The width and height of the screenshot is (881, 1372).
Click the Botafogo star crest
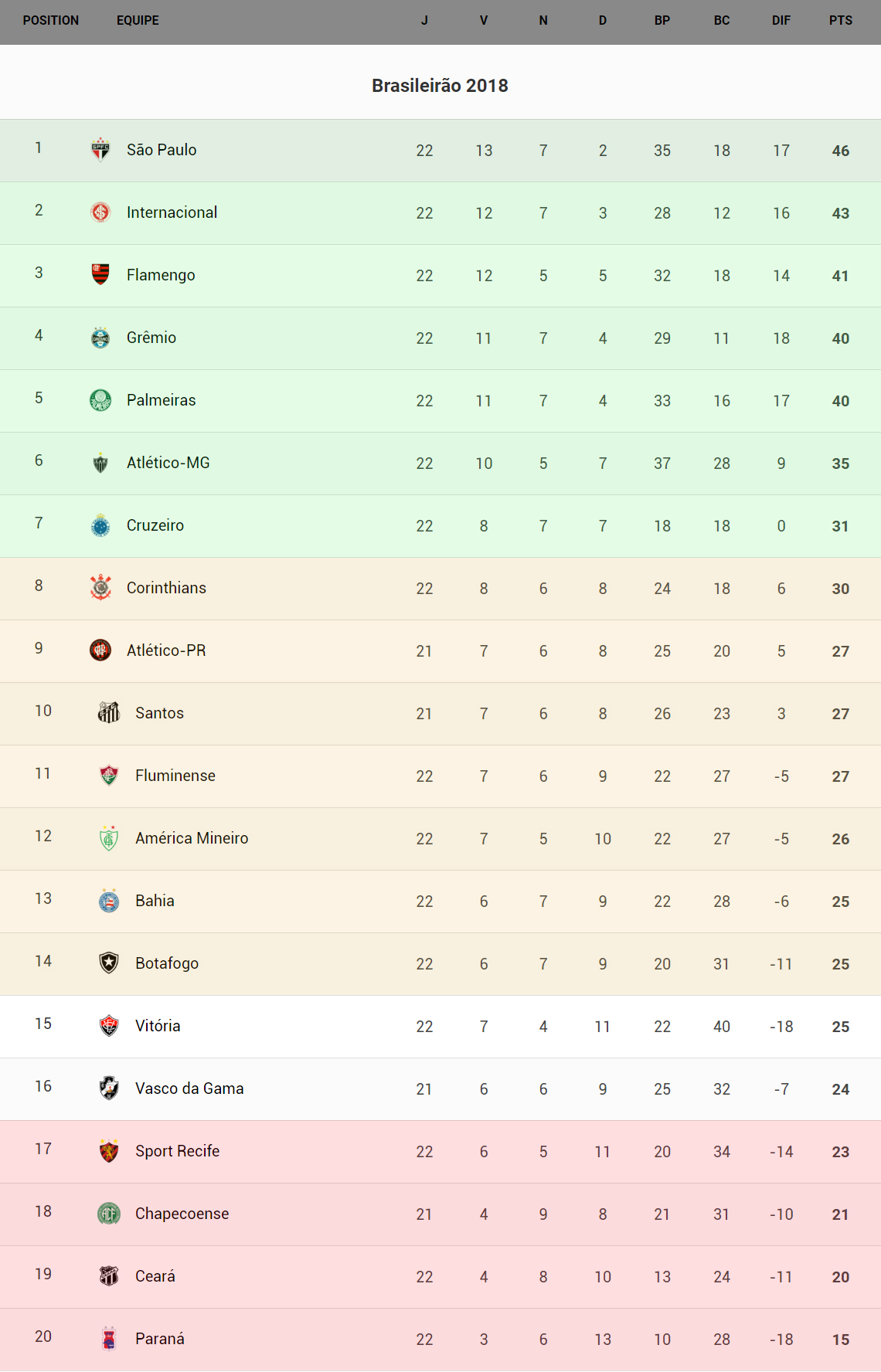point(109,963)
